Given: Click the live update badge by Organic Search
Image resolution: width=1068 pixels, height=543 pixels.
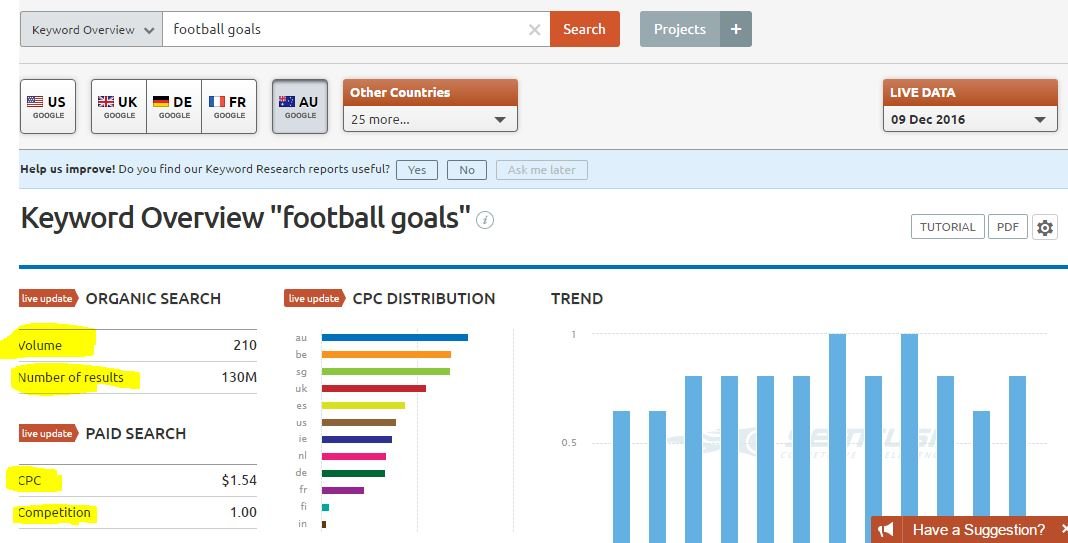Looking at the screenshot, I should pos(48,298).
